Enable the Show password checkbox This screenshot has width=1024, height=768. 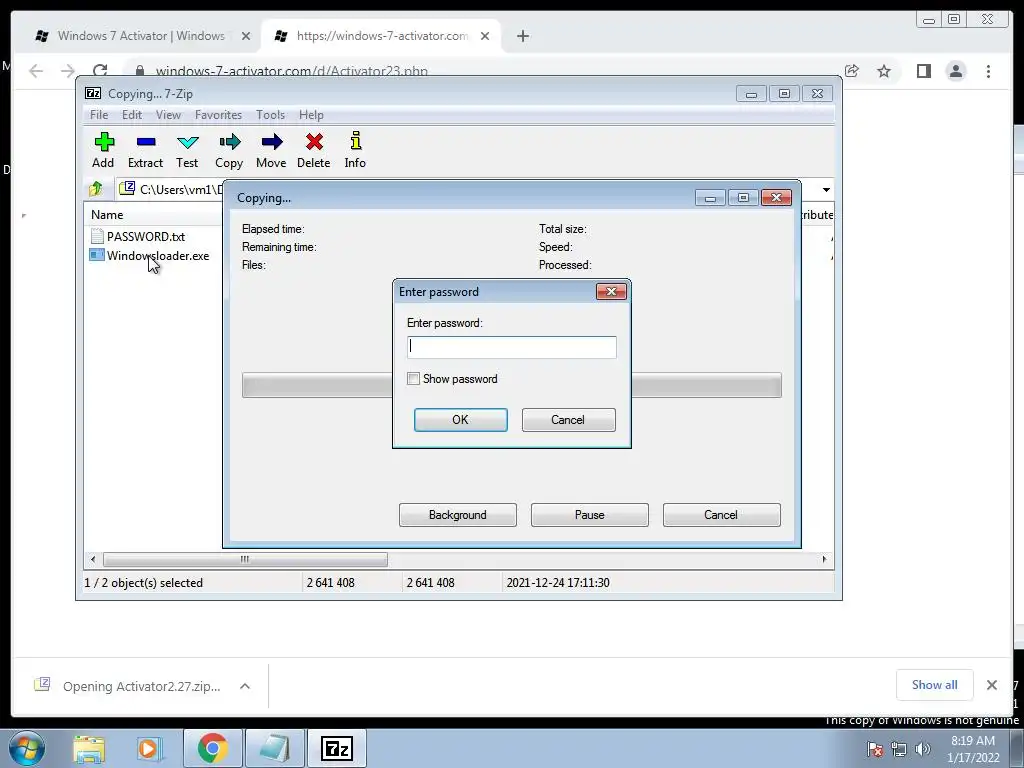coord(413,379)
